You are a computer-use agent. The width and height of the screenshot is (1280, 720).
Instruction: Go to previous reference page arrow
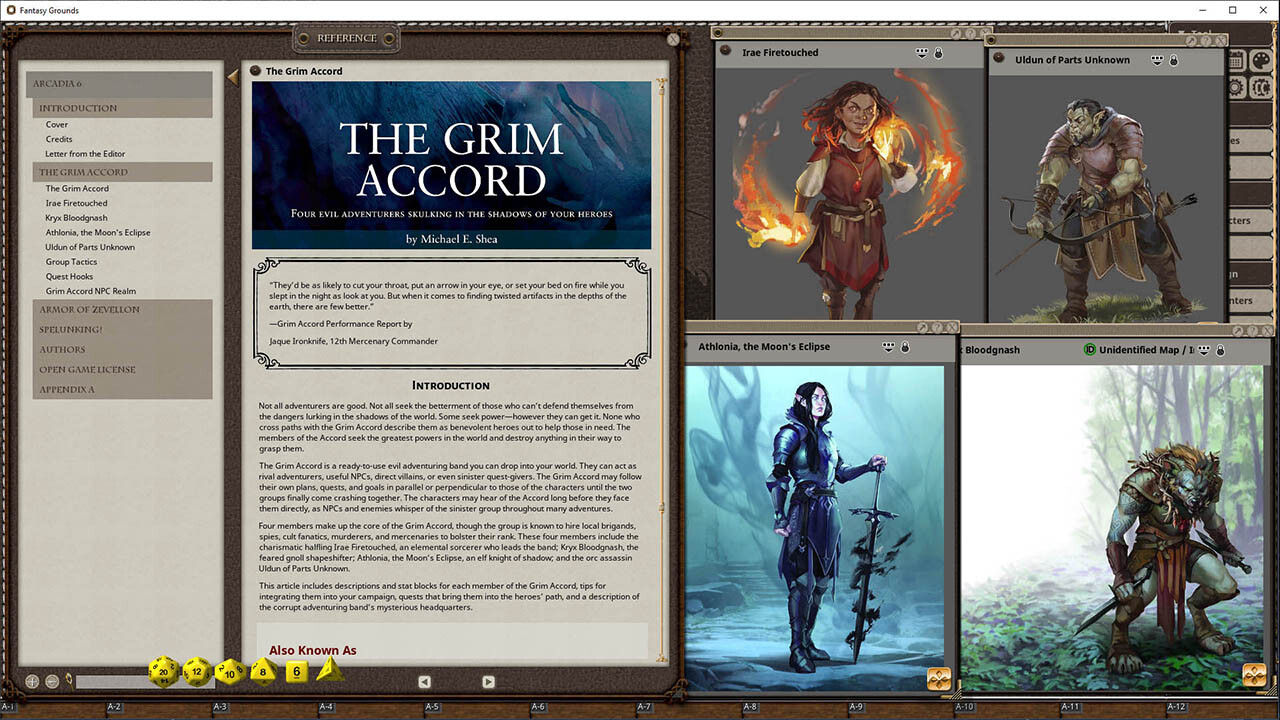click(424, 682)
